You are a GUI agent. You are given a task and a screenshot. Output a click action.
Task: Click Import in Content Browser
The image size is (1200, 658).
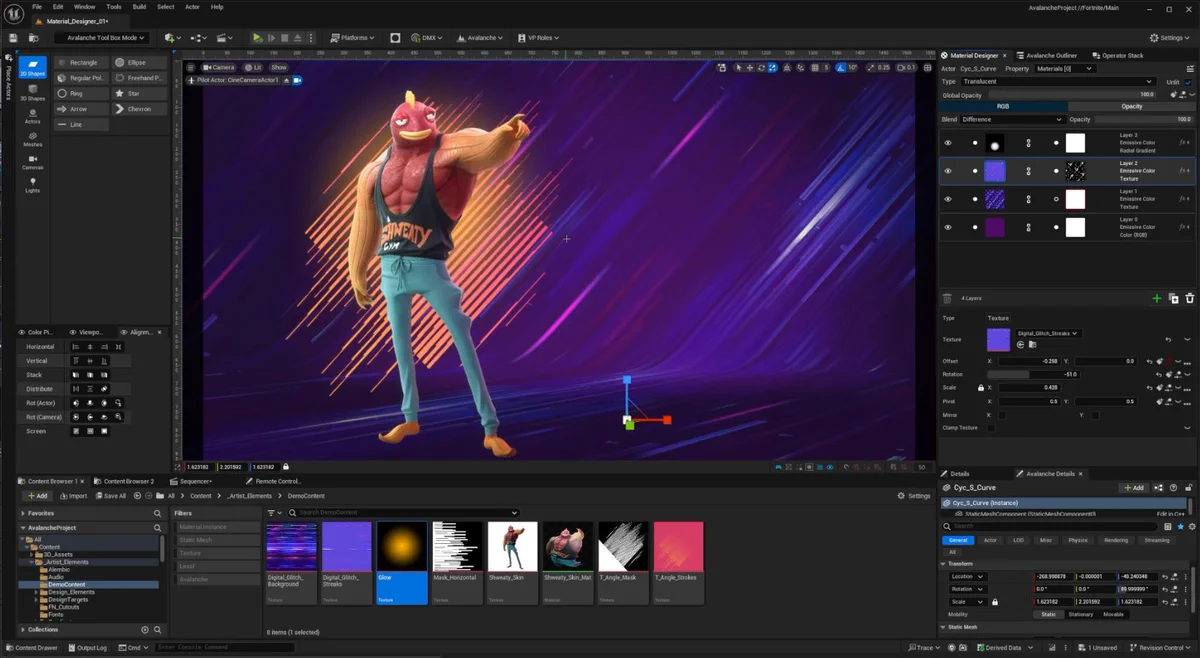point(73,495)
